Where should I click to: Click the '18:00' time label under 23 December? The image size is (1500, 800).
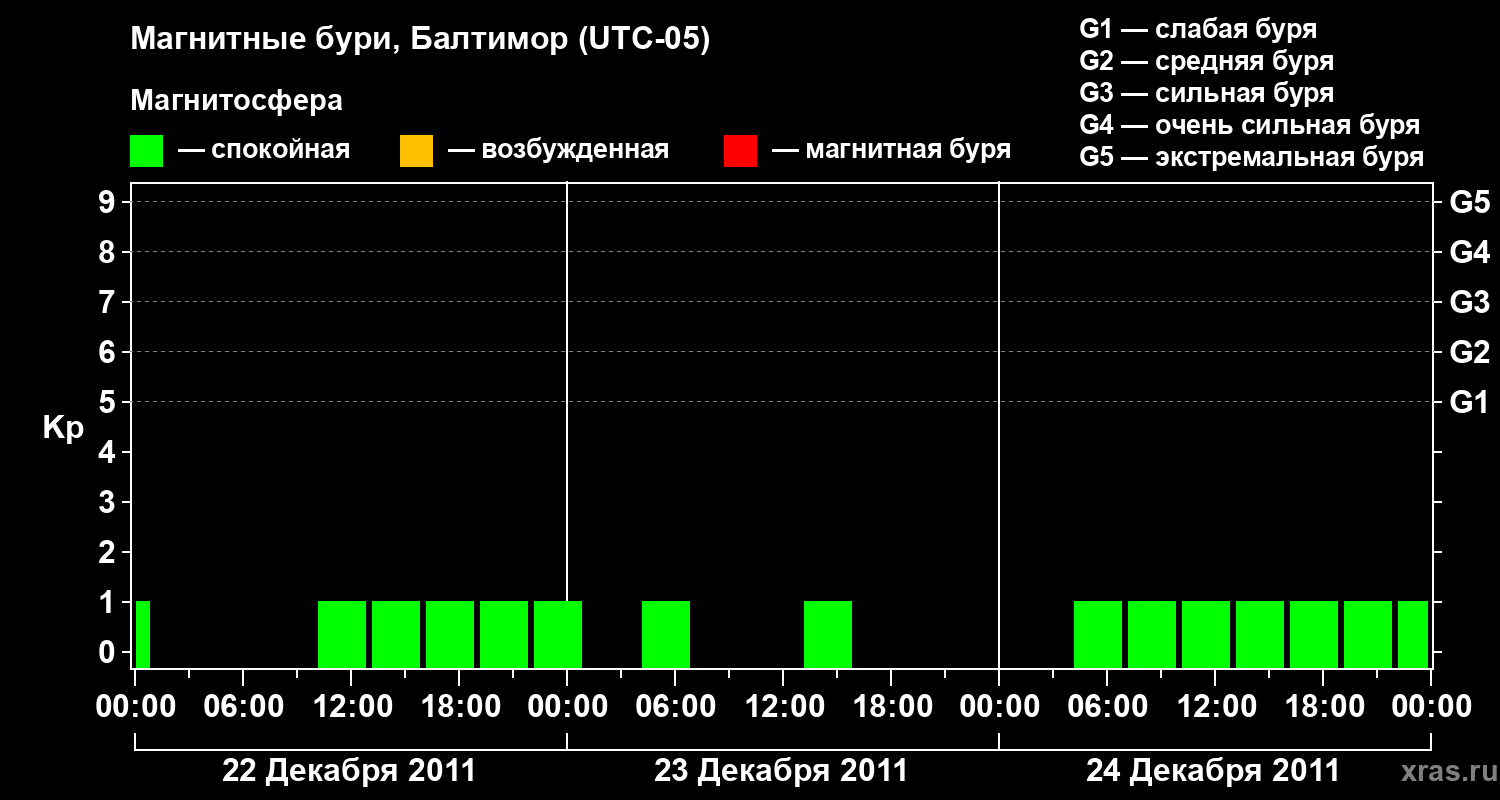click(x=891, y=707)
